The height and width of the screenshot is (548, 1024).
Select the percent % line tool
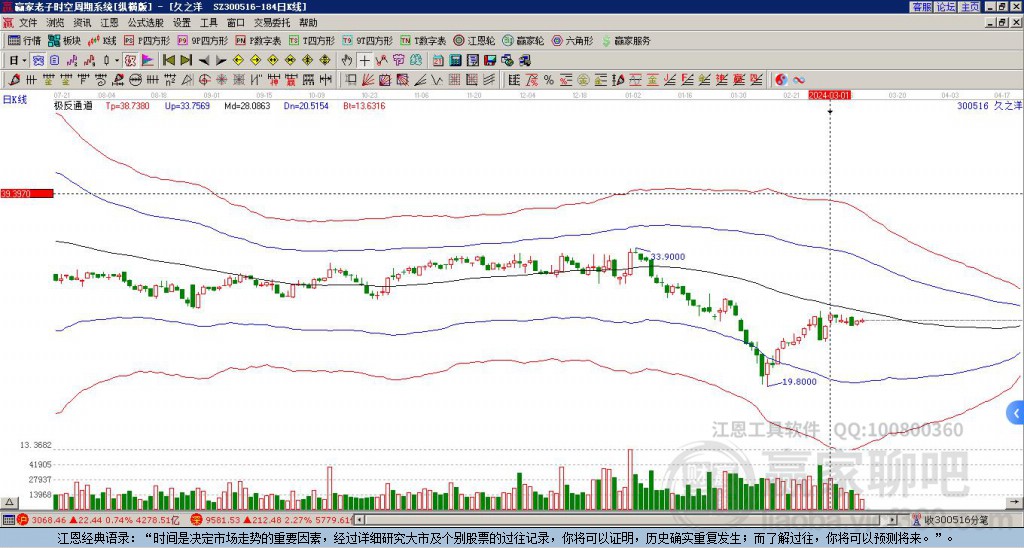[549, 80]
